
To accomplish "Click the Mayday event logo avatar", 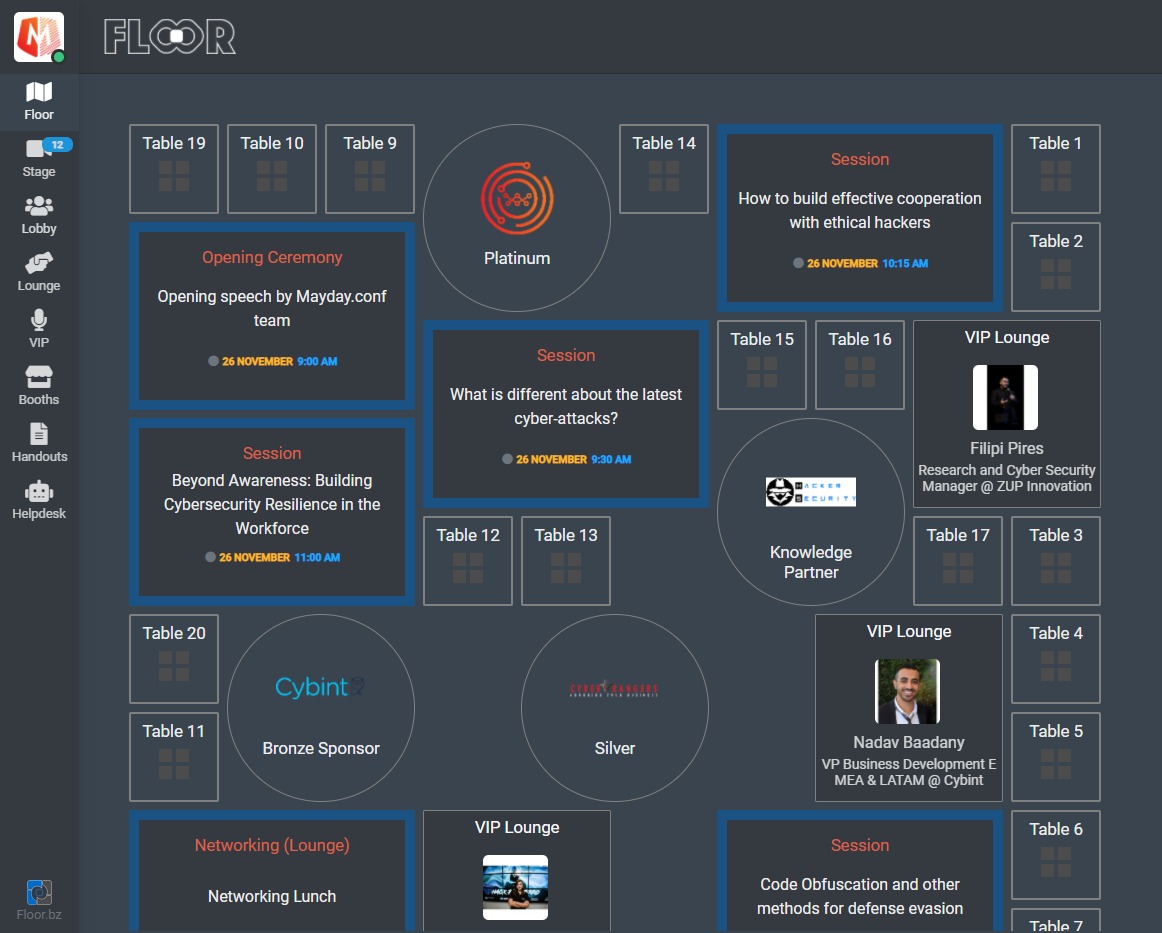I will pos(39,36).
